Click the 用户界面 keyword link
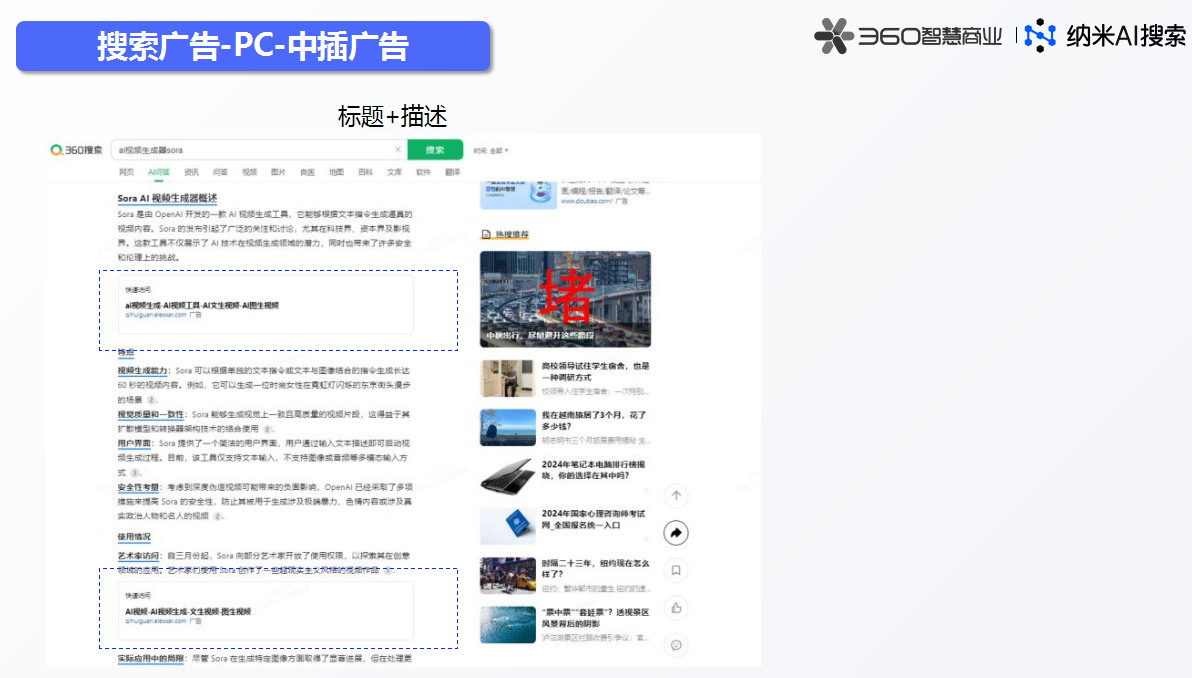1192x678 pixels. pos(134,443)
